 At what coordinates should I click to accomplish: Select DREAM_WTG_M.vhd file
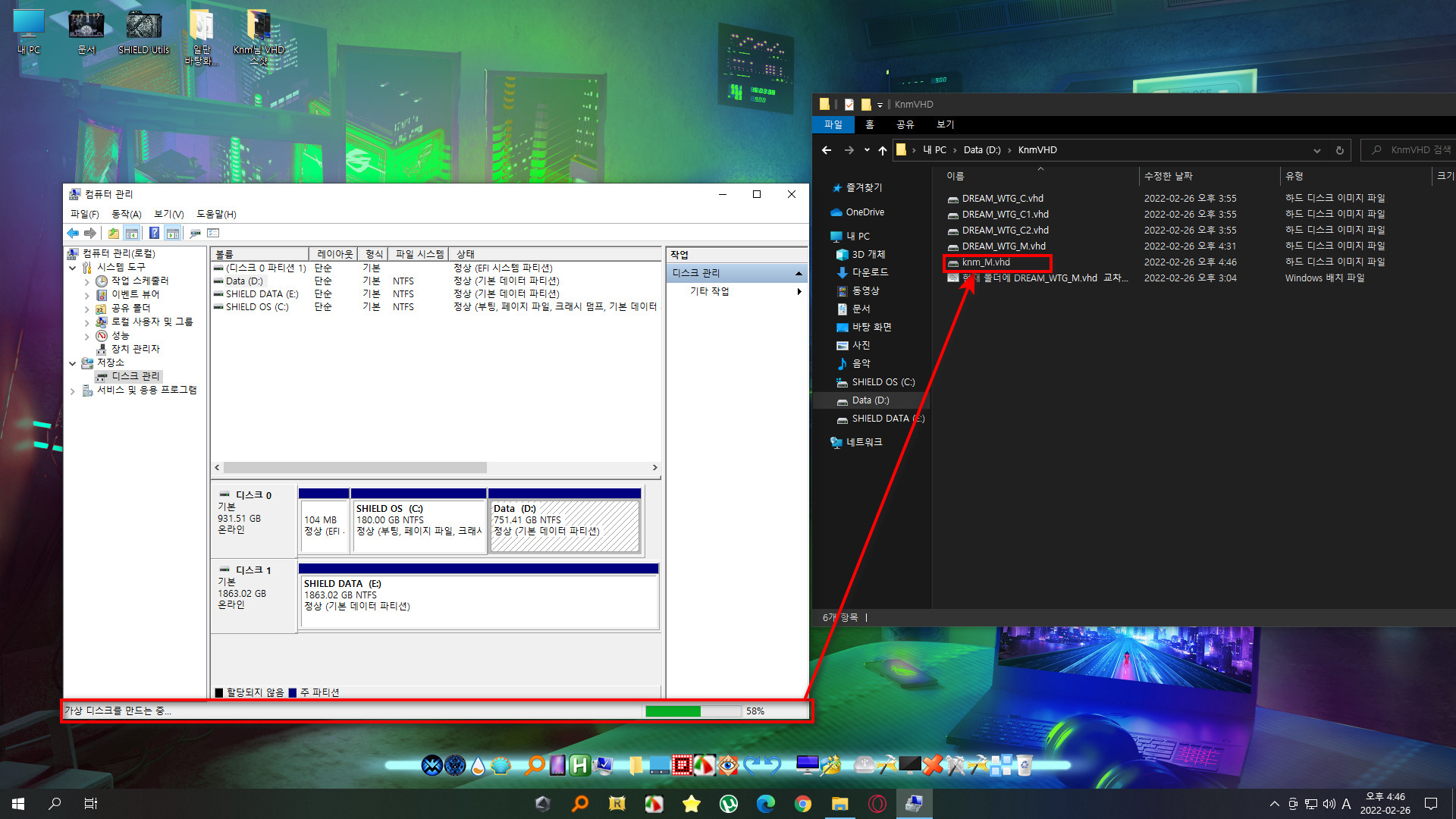point(1003,246)
